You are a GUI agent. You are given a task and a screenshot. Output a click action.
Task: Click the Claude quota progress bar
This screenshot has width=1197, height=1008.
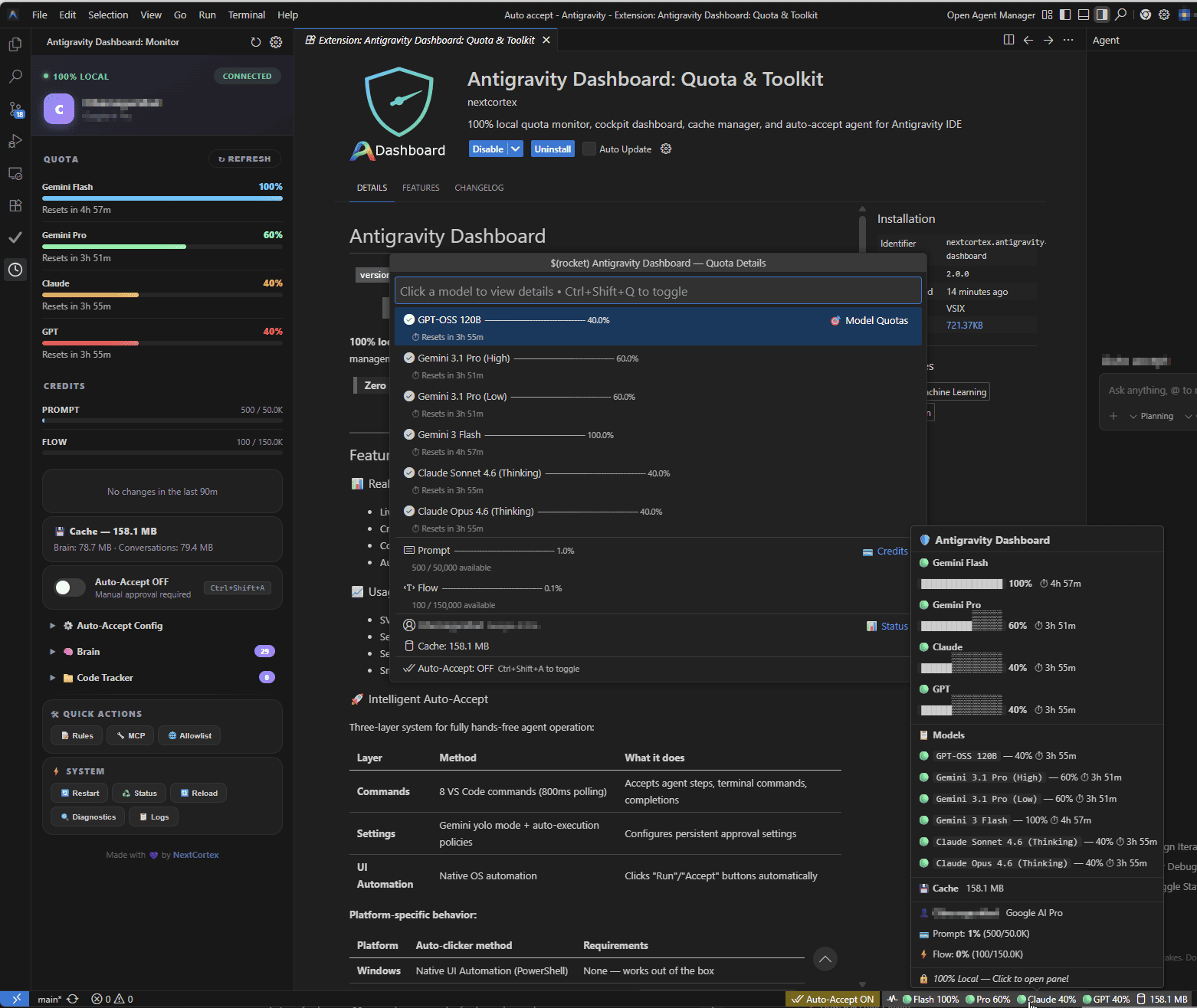(162, 295)
